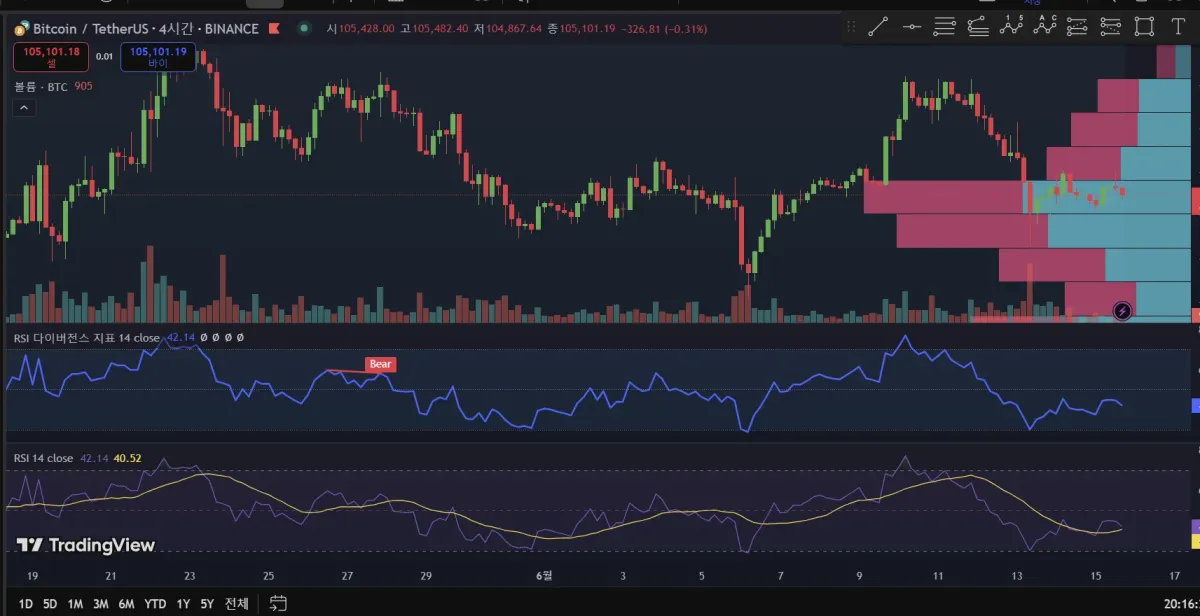Grab the drawing toolbar drag handle

click(x=851, y=27)
